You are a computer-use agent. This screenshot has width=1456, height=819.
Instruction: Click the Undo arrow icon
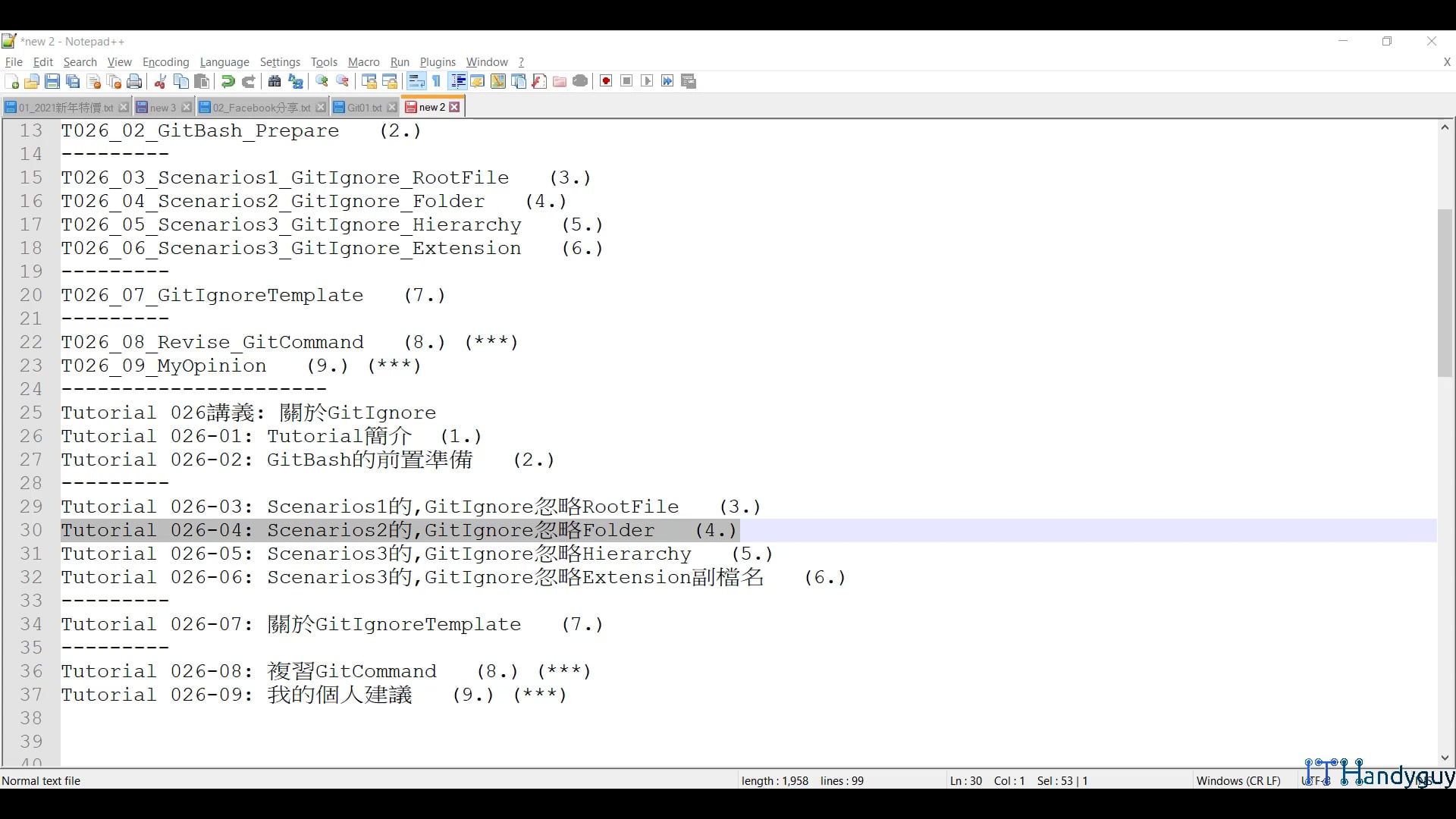click(227, 81)
